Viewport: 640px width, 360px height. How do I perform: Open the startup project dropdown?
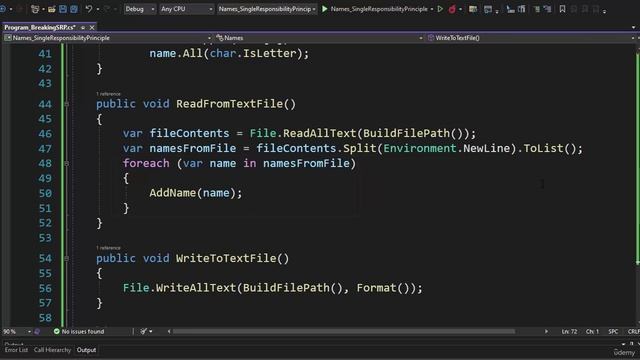coord(267,9)
